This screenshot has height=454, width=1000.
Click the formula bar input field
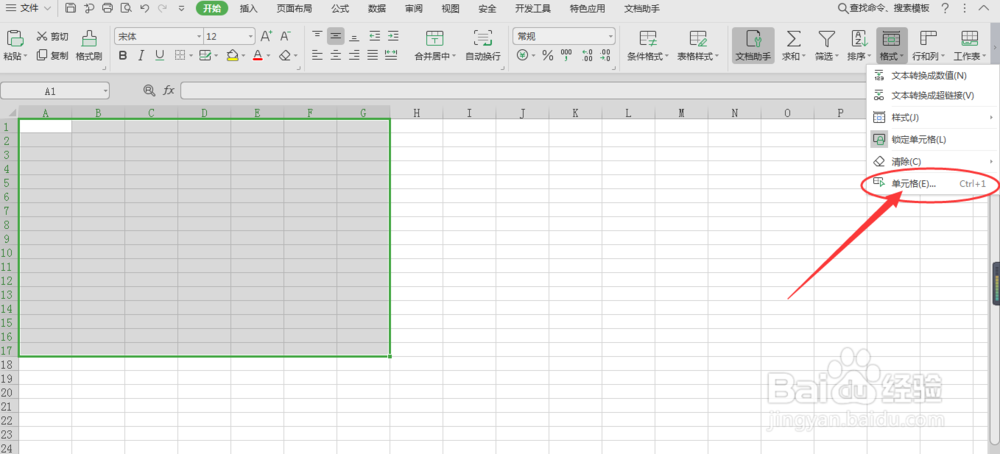pos(523,91)
